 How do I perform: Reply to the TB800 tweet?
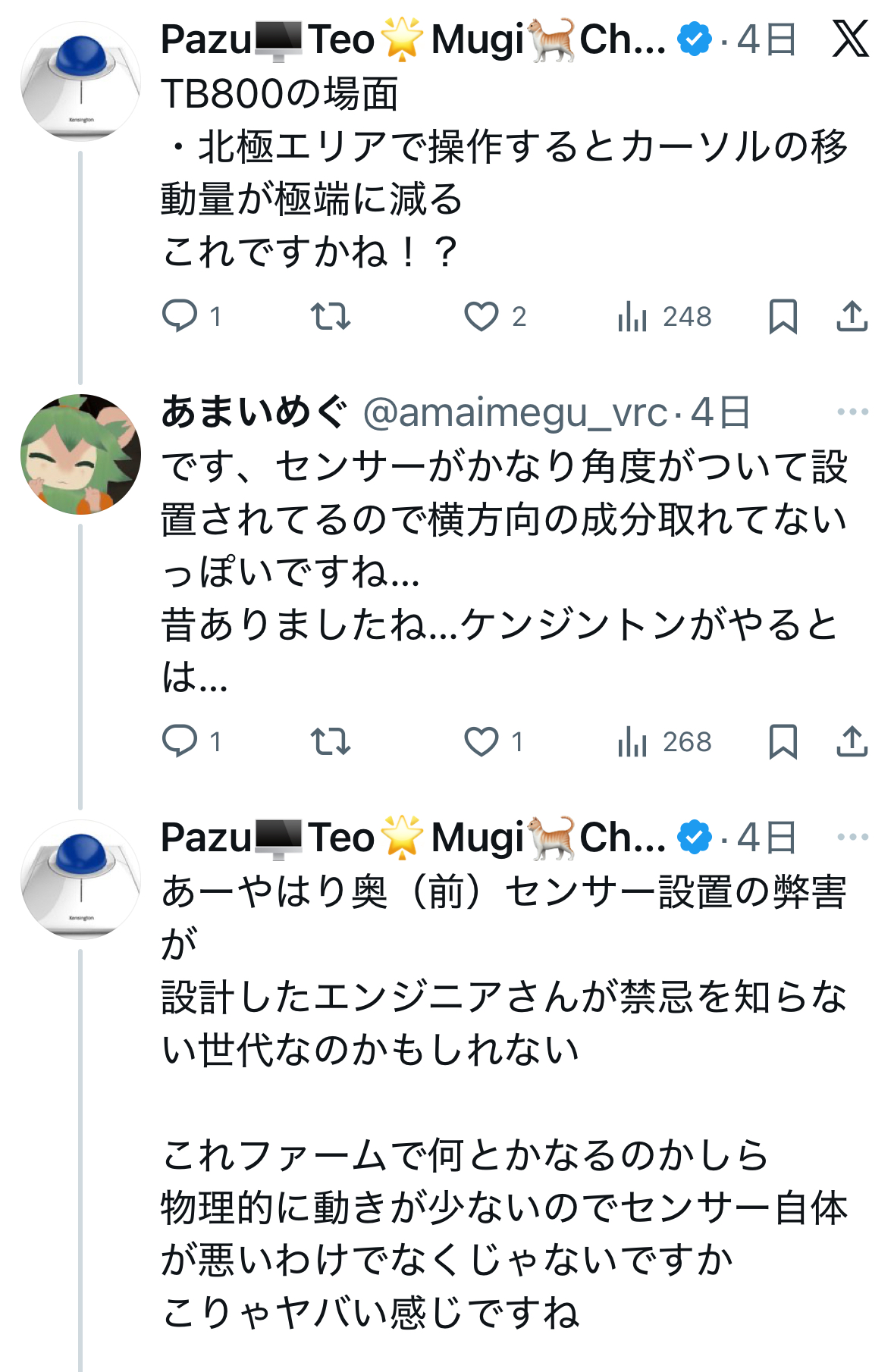click(x=180, y=316)
